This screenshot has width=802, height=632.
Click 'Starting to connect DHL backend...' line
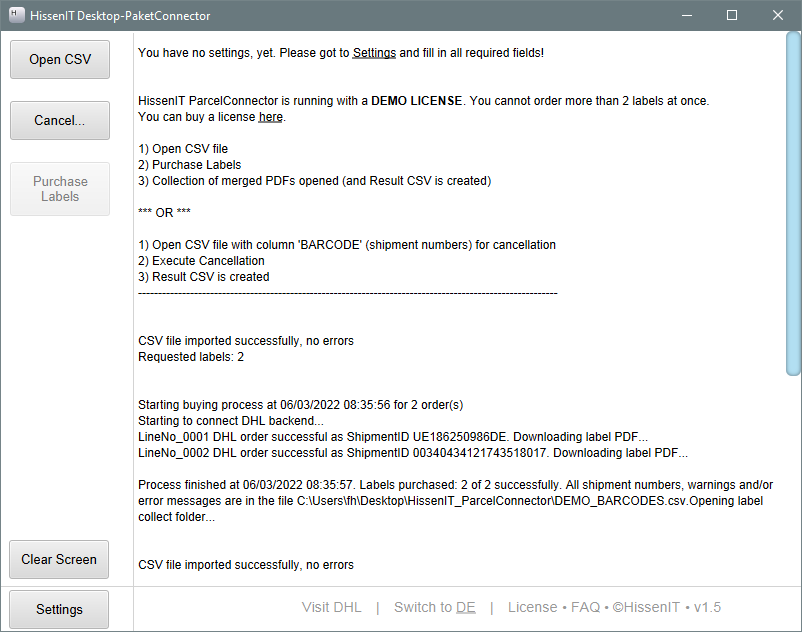(231, 421)
